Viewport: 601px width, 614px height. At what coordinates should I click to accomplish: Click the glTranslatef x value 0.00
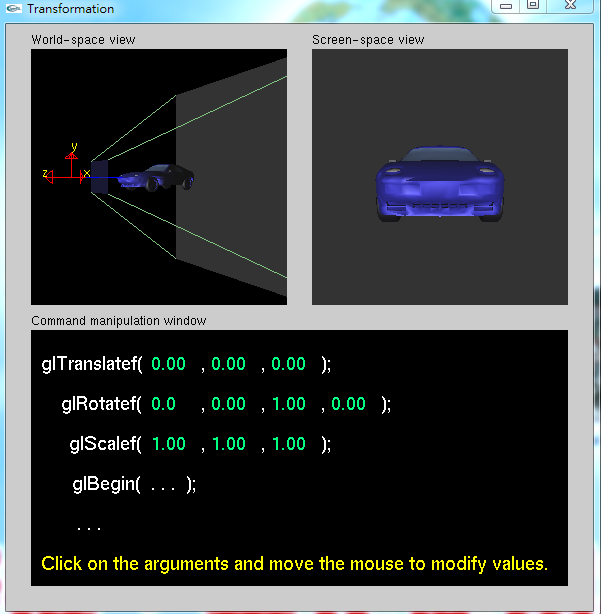168,364
